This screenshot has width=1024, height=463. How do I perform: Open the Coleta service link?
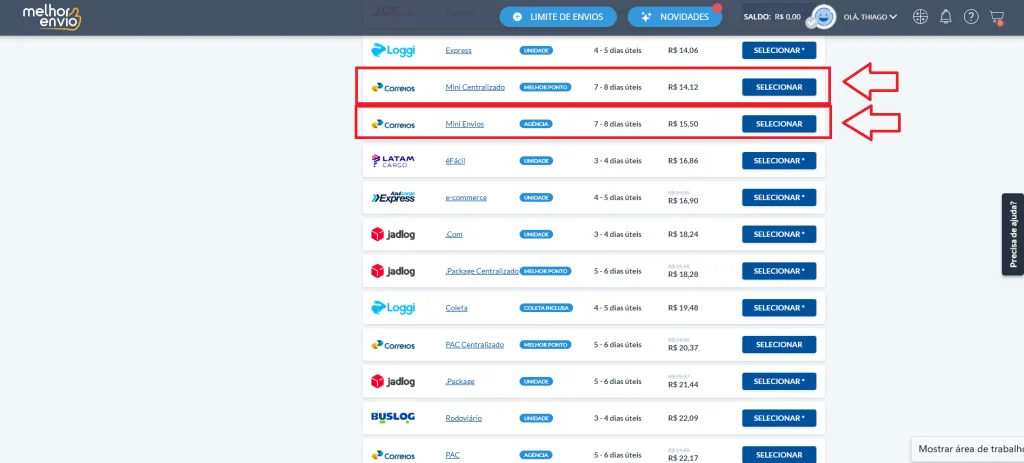456,308
